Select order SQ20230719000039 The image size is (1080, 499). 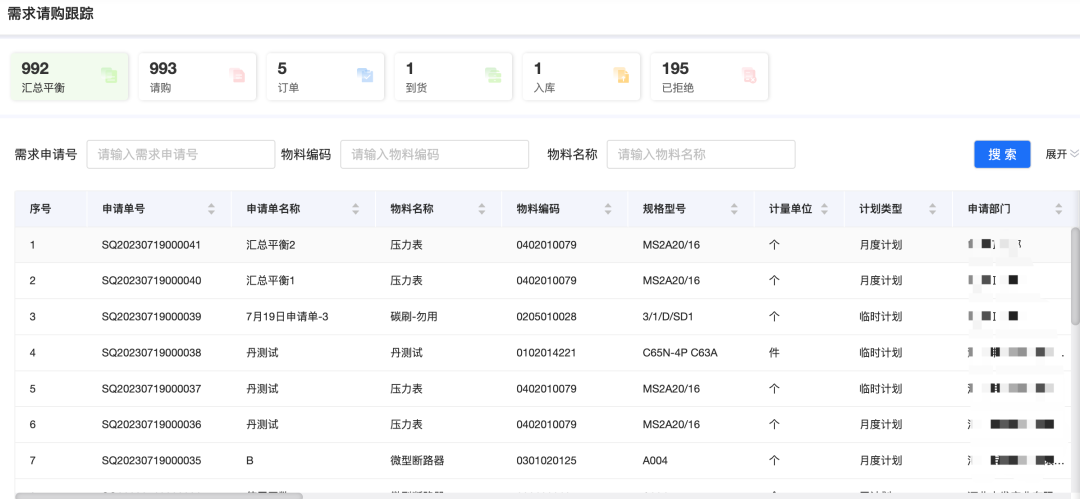point(152,317)
